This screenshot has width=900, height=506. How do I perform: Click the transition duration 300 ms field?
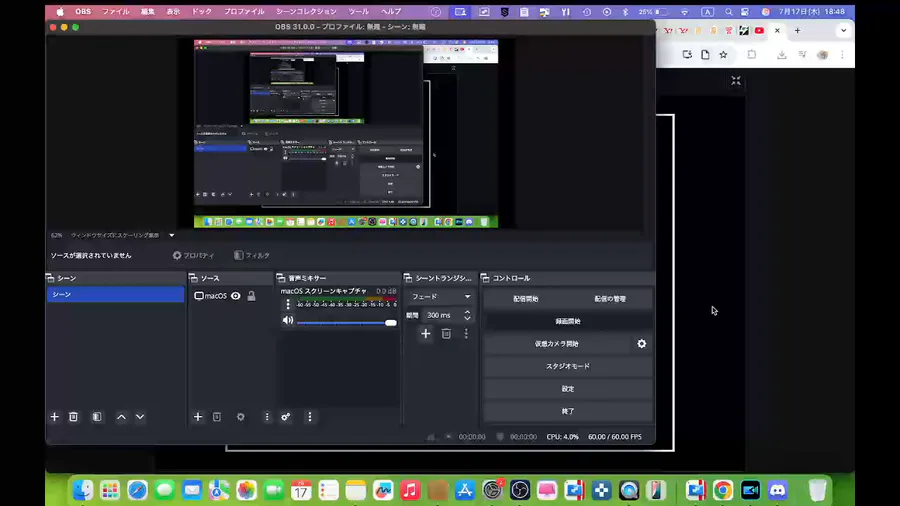click(x=442, y=315)
